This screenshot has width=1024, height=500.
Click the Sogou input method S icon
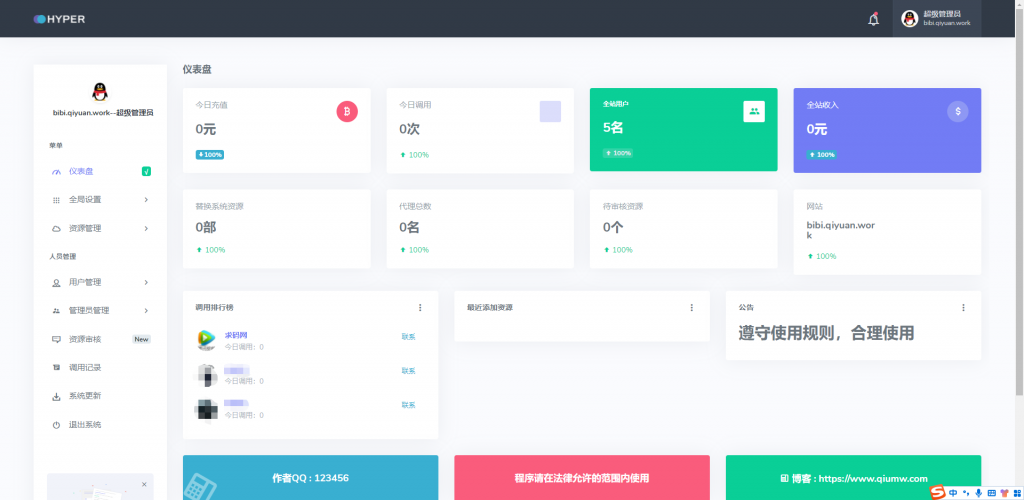(x=938, y=492)
